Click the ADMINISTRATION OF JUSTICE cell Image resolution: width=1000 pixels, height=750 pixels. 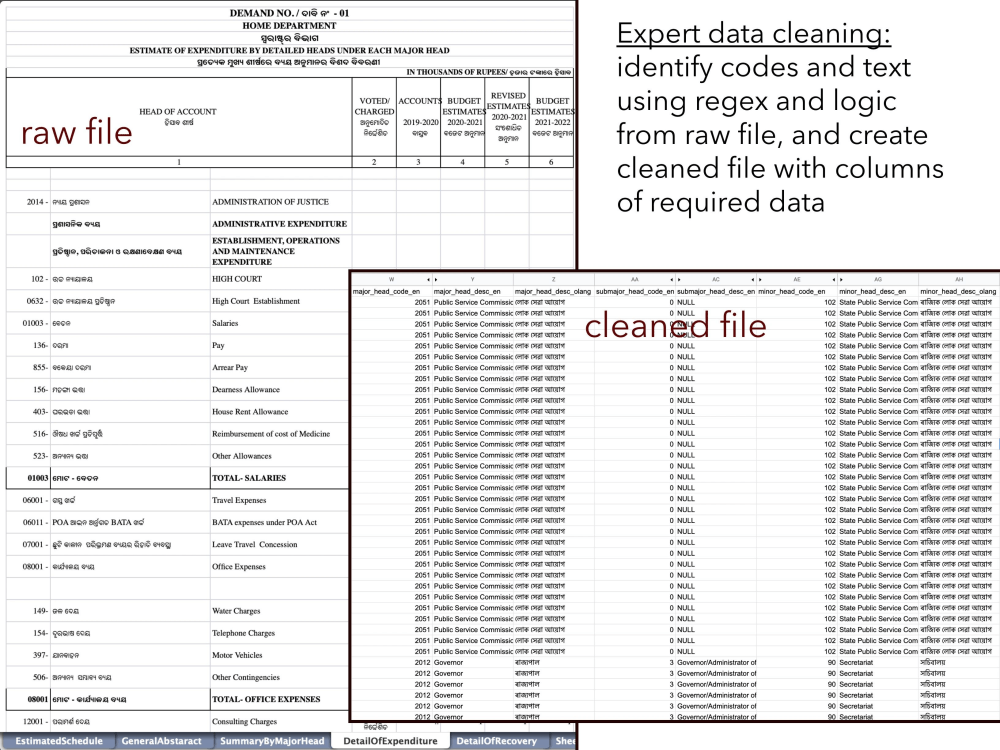click(x=281, y=202)
